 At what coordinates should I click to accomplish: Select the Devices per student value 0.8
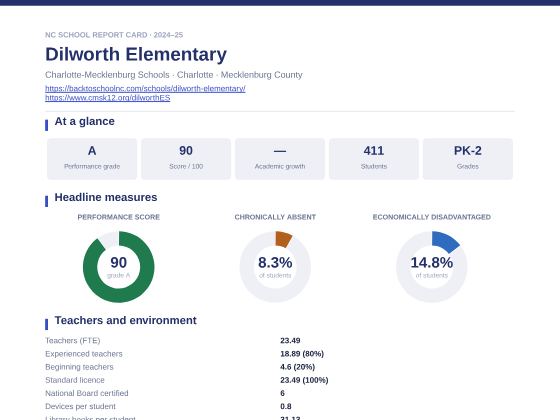(x=286, y=406)
